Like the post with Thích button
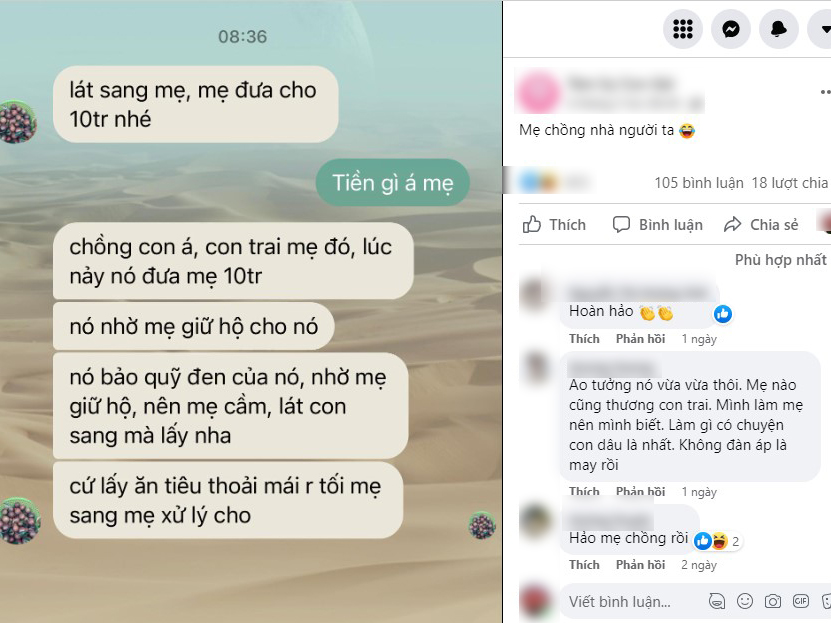This screenshot has height=623, width=831. [554, 225]
